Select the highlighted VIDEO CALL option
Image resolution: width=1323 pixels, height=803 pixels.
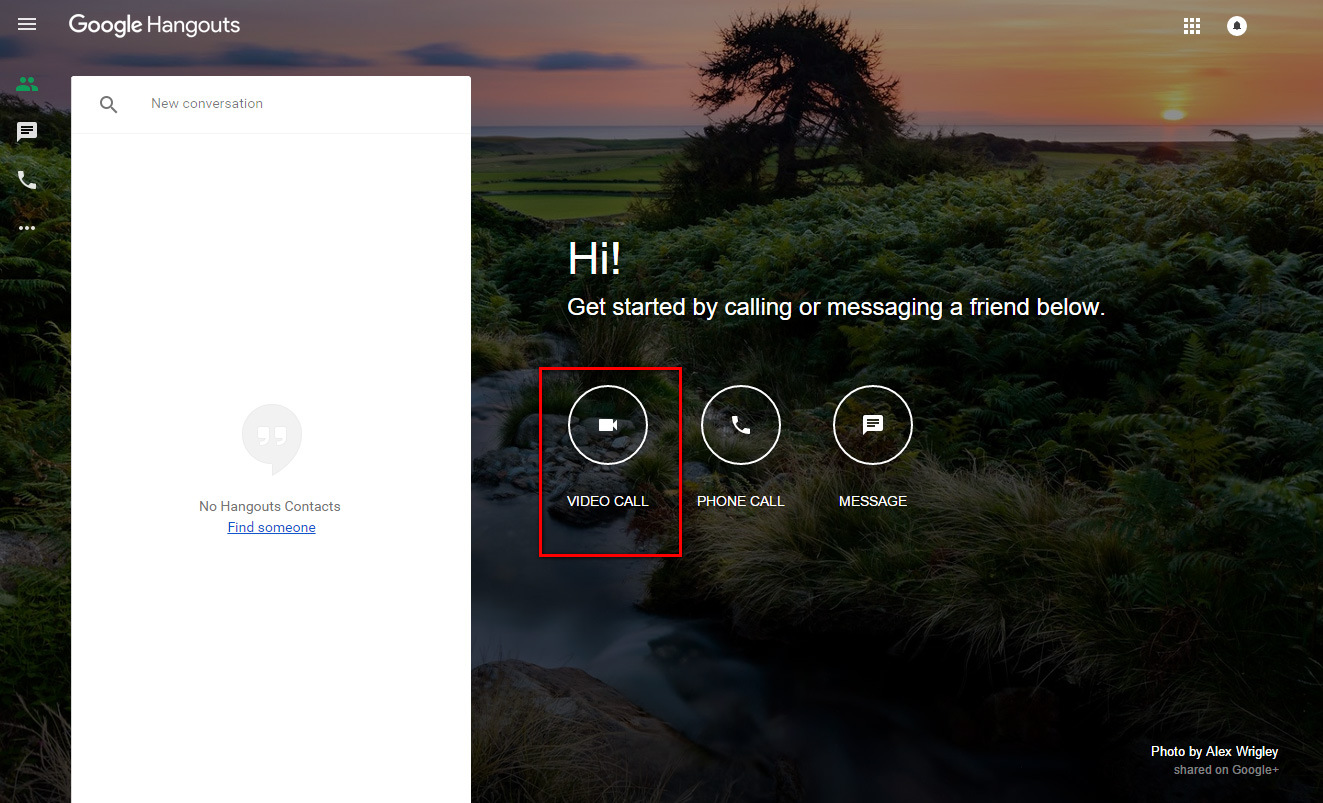[608, 462]
